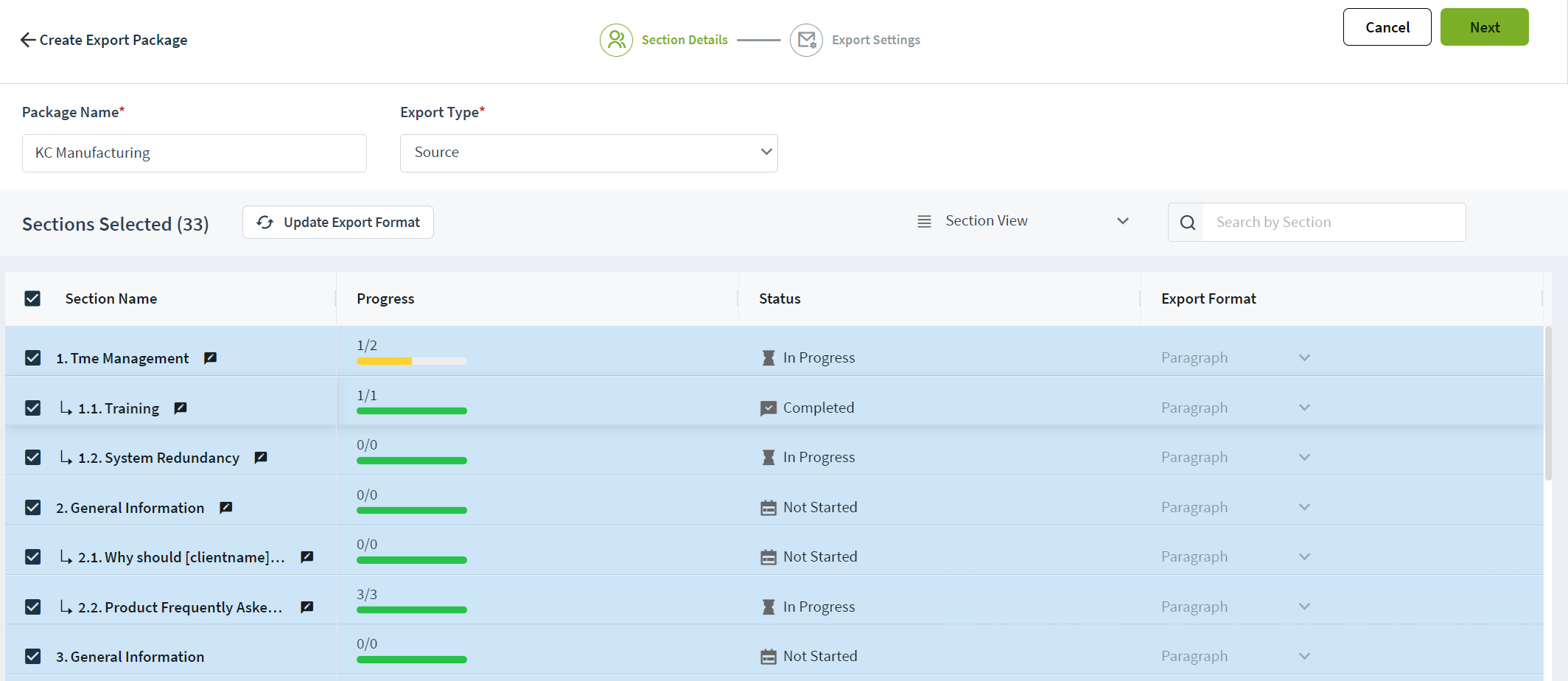Open Export Format dropdown for row 2.1
This screenshot has height=681, width=1568.
point(1236,557)
